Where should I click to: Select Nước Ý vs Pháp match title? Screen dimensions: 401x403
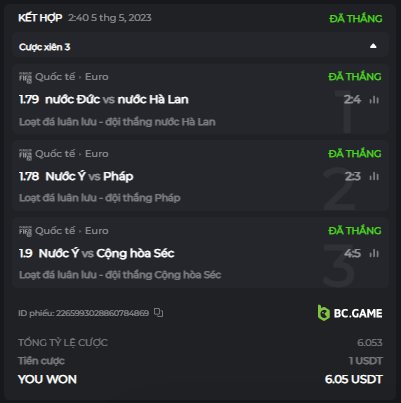coord(89,176)
